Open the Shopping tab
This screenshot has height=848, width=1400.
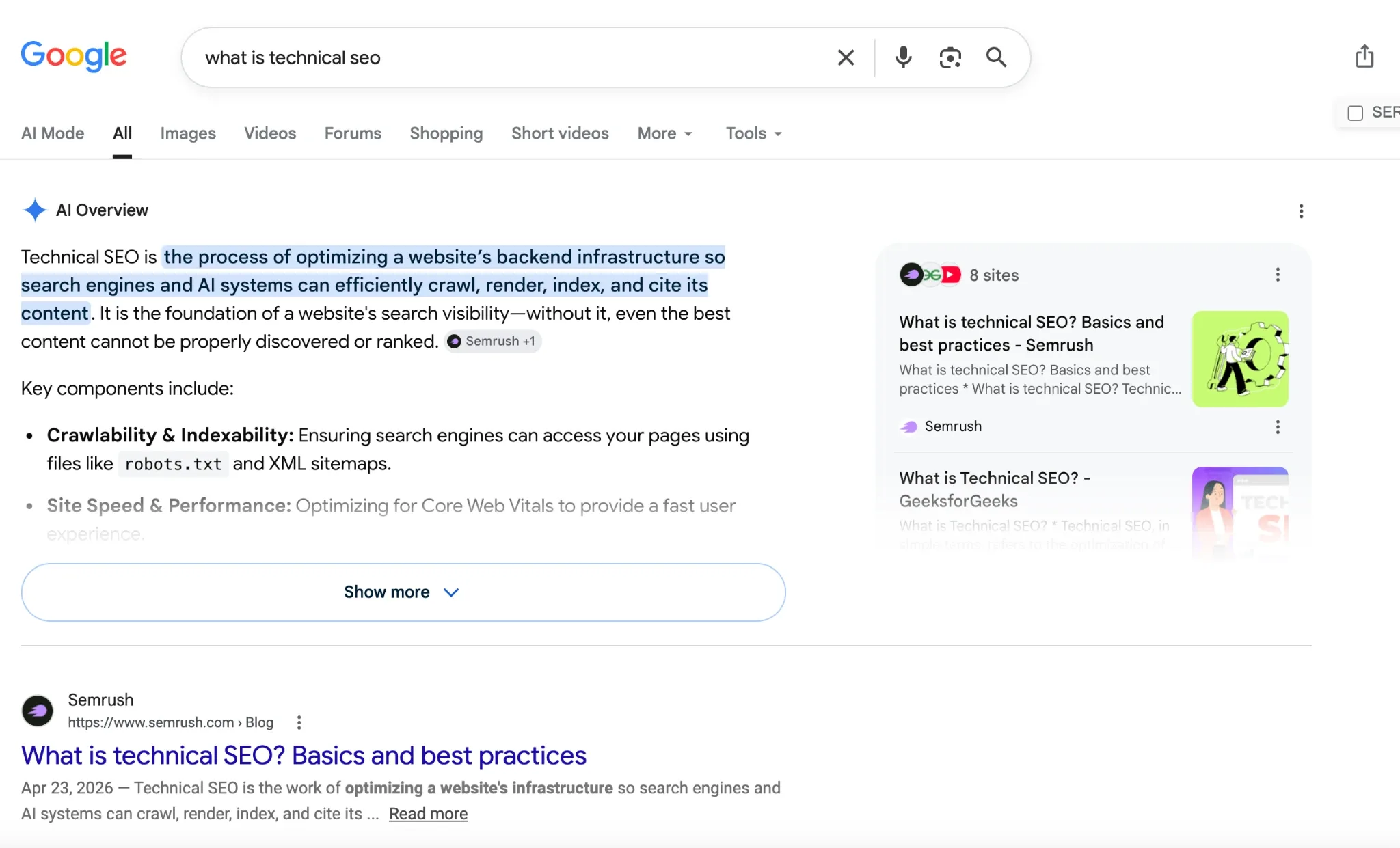tap(446, 133)
